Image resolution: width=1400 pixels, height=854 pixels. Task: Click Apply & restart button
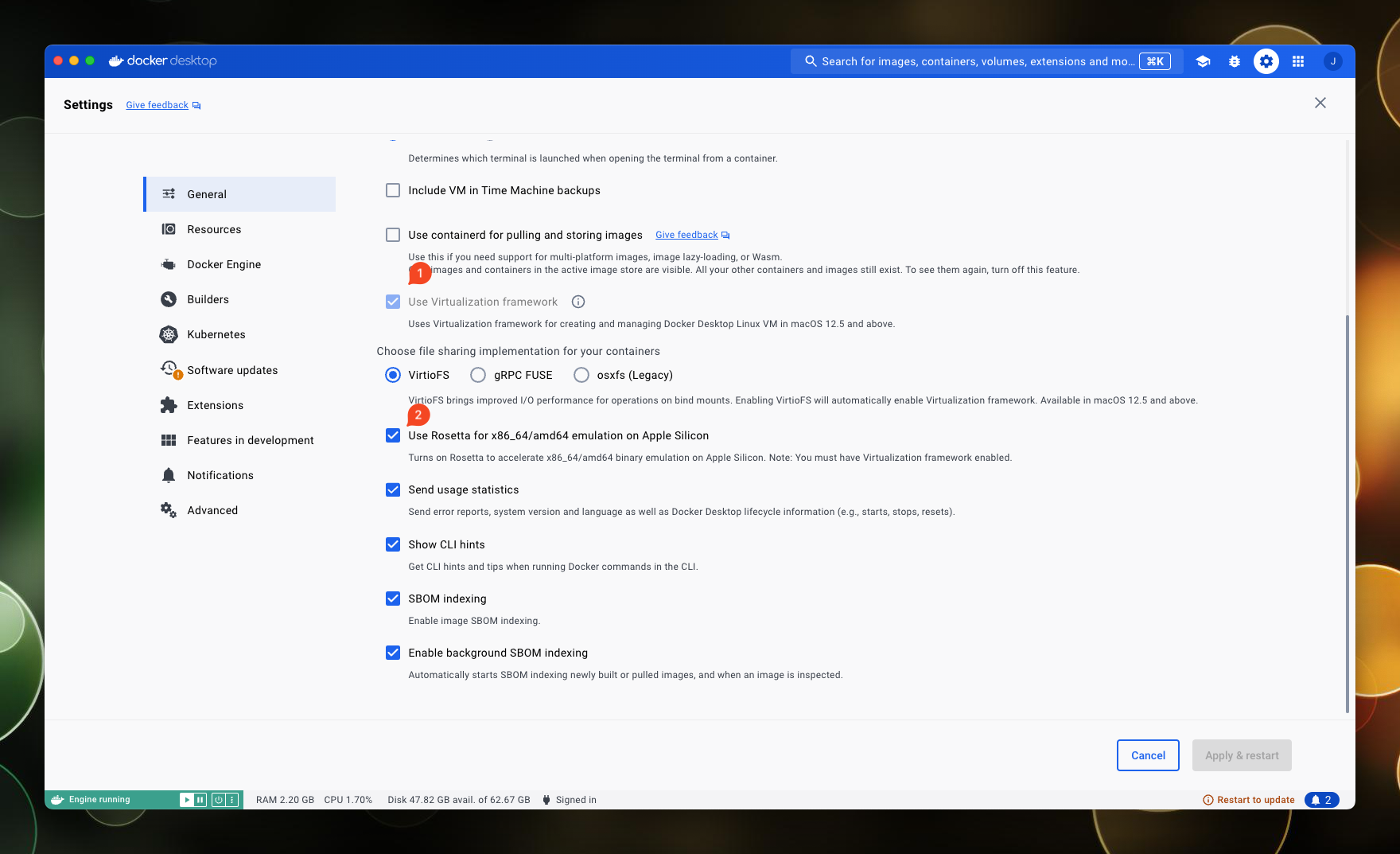coord(1242,755)
